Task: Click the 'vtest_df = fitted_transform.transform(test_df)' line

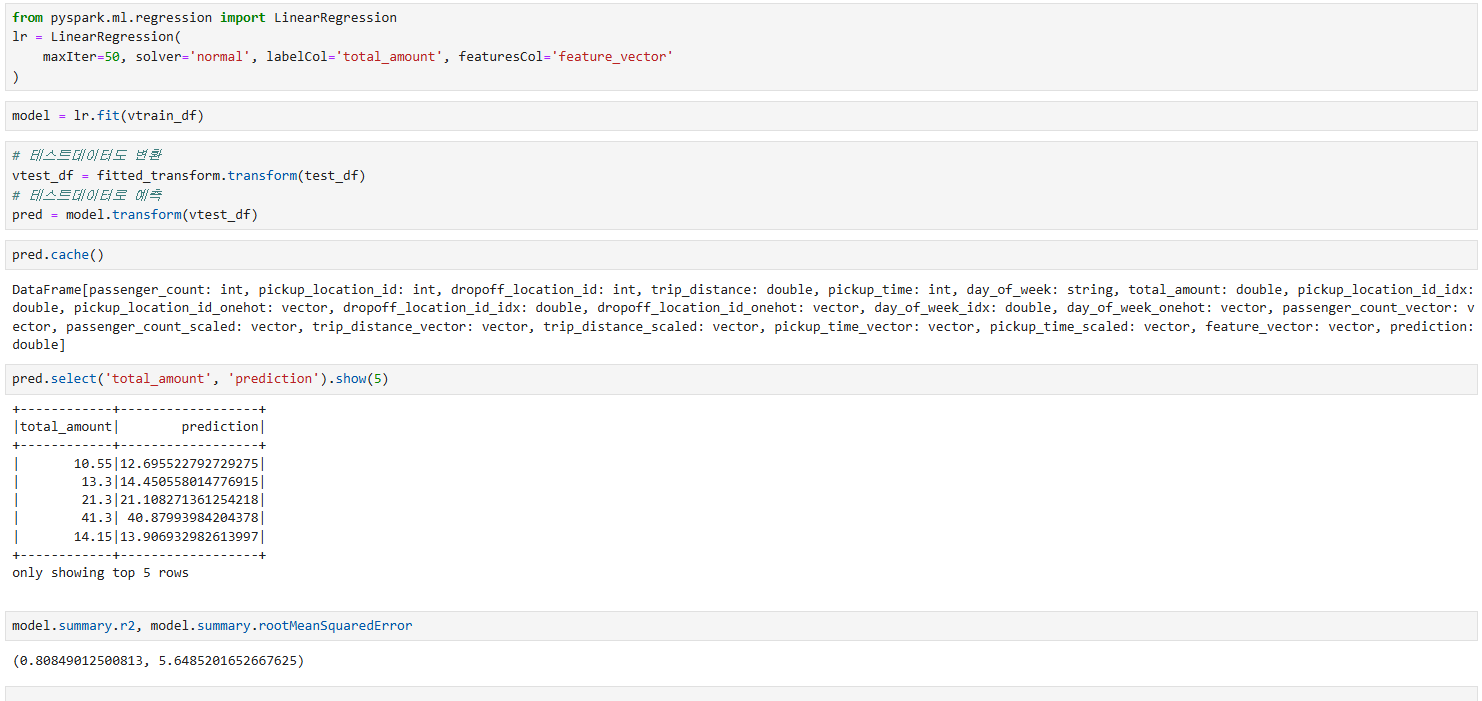Action: pos(189,176)
